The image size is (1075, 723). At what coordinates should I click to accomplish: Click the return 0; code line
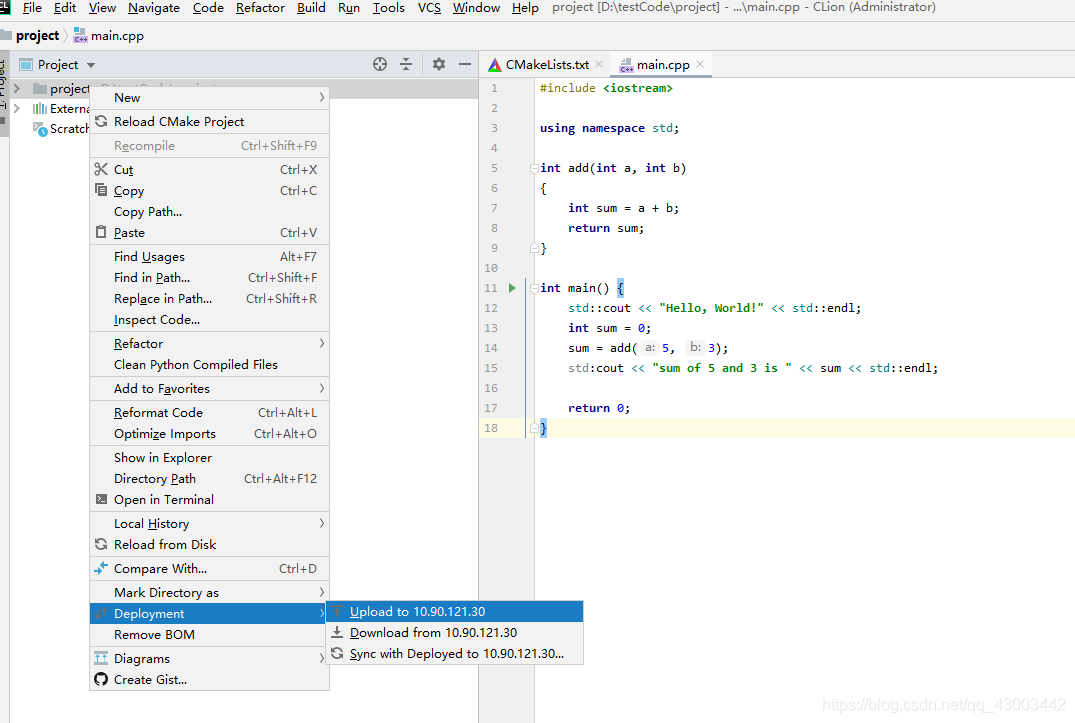tap(599, 408)
